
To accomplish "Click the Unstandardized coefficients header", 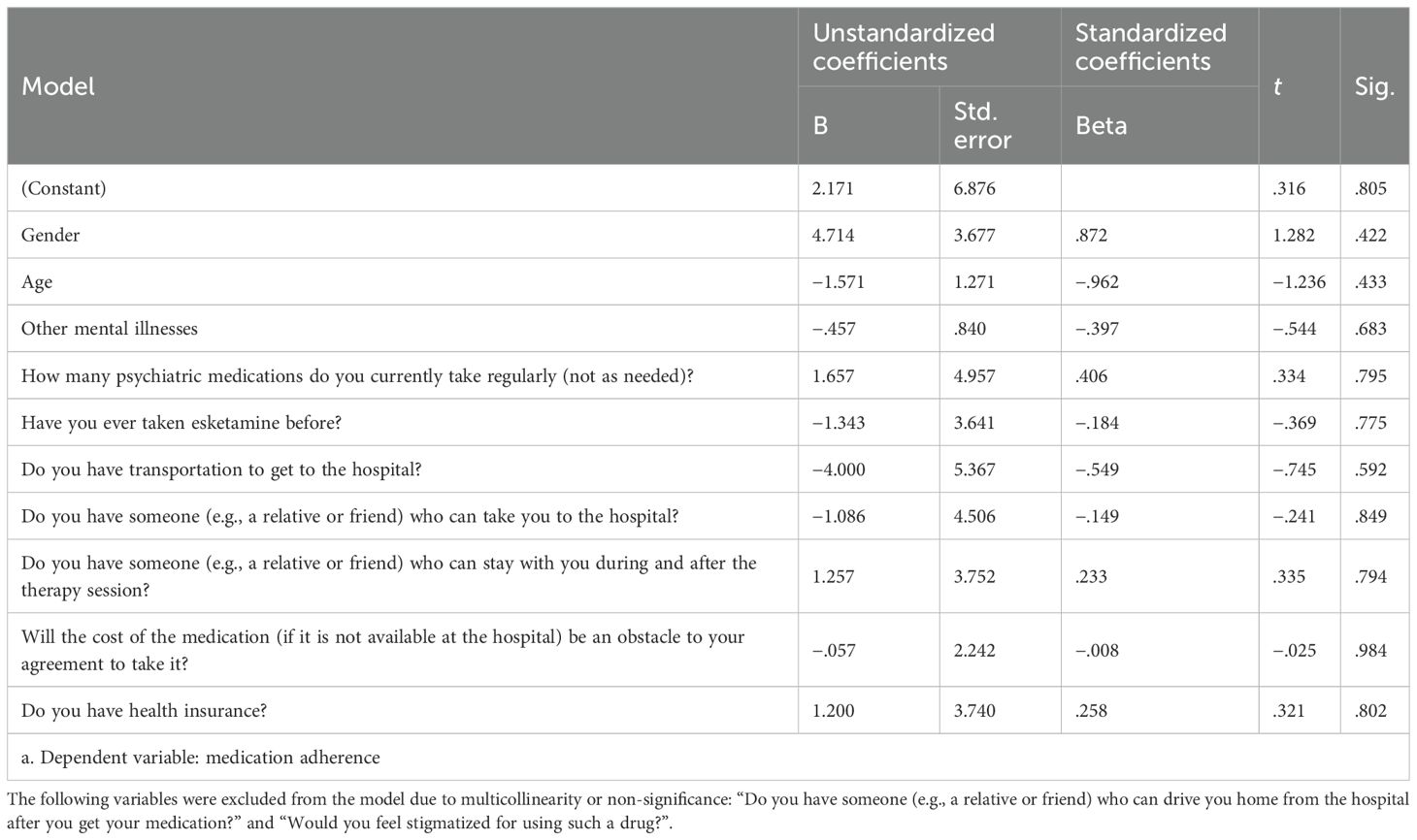I will [x=903, y=47].
